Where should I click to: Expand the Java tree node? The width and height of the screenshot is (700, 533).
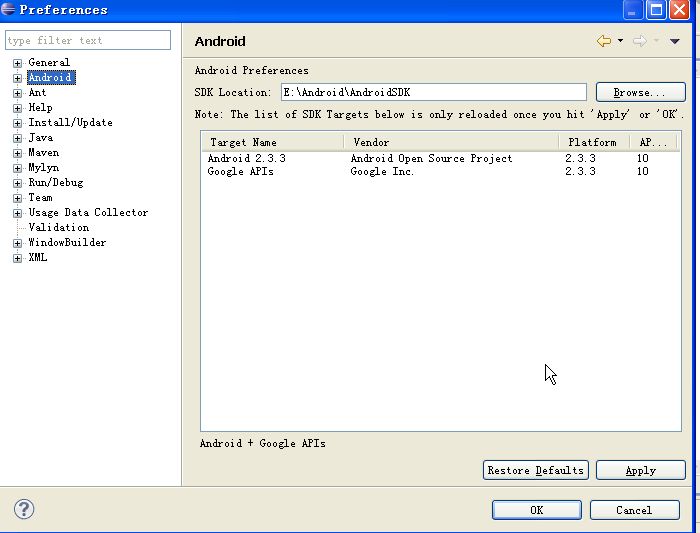click(x=17, y=138)
